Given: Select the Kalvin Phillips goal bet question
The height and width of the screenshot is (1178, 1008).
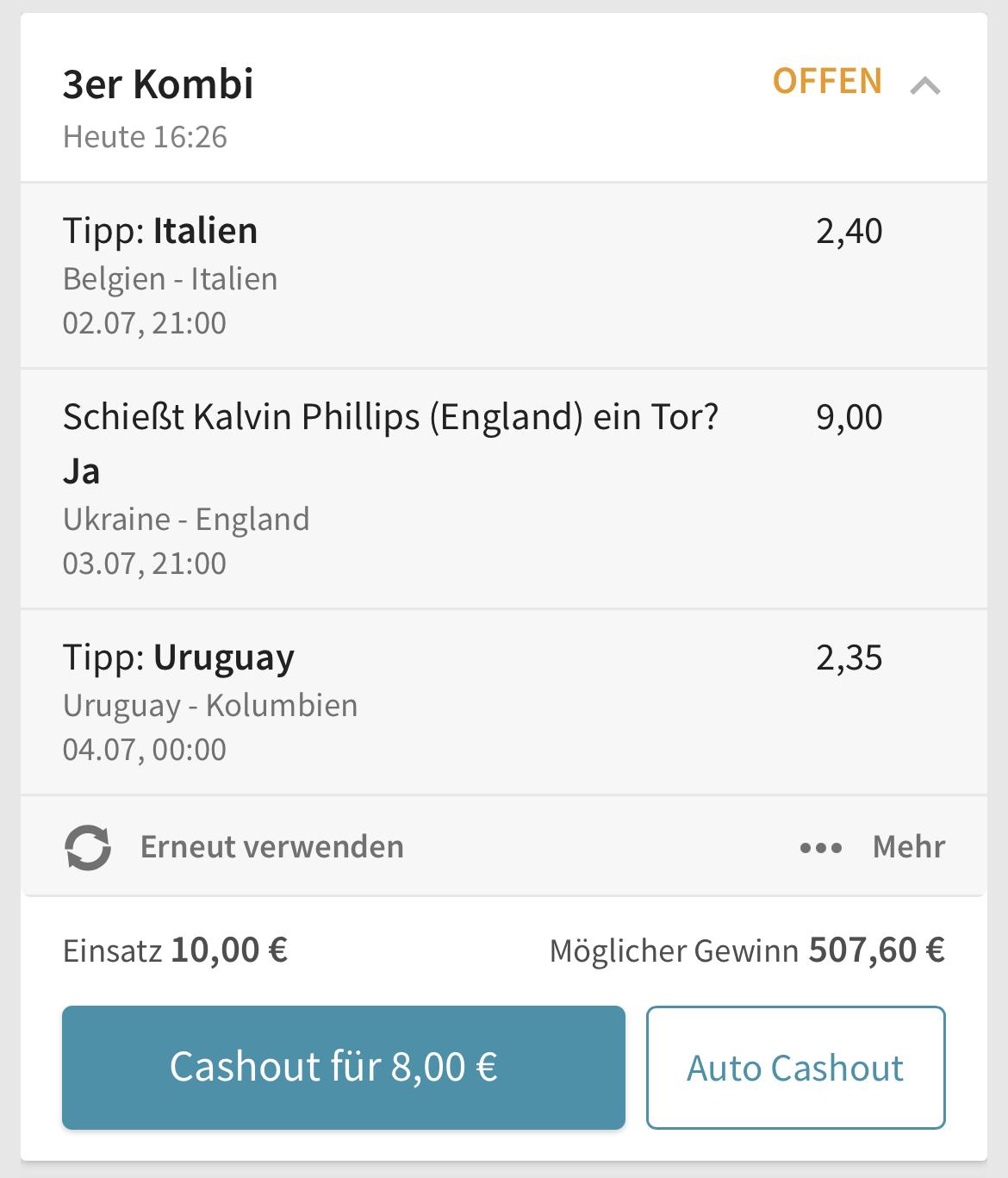Looking at the screenshot, I should tap(391, 417).
